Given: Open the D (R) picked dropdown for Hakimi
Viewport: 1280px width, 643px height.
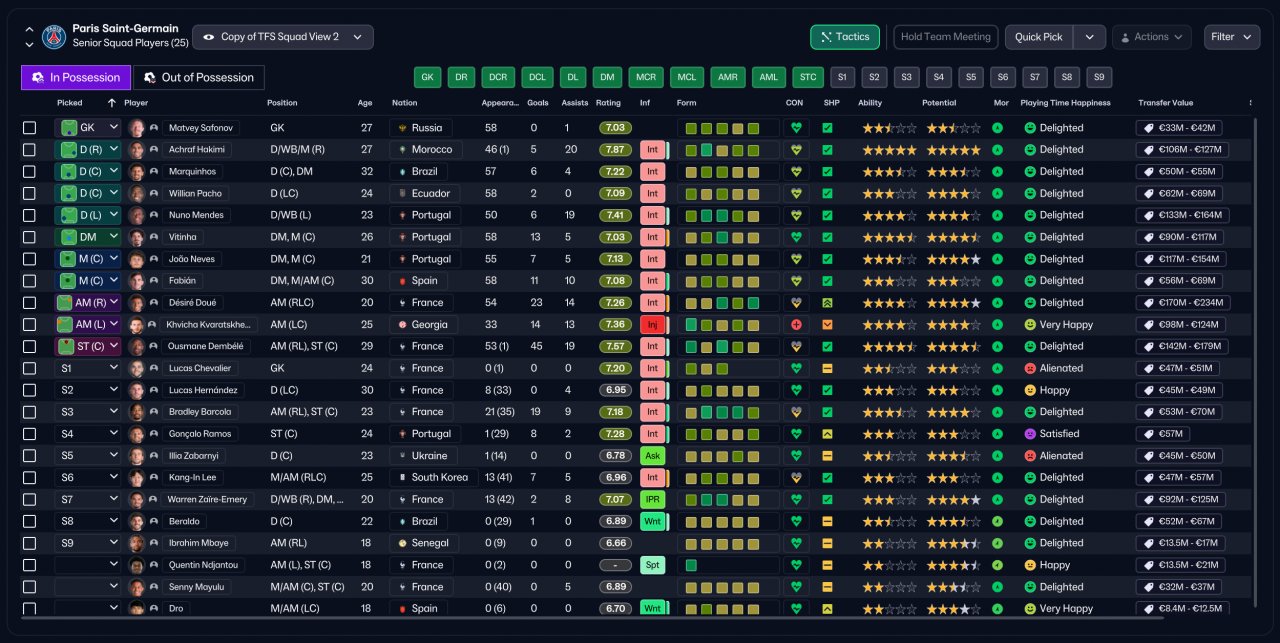Looking at the screenshot, I should click(88, 150).
